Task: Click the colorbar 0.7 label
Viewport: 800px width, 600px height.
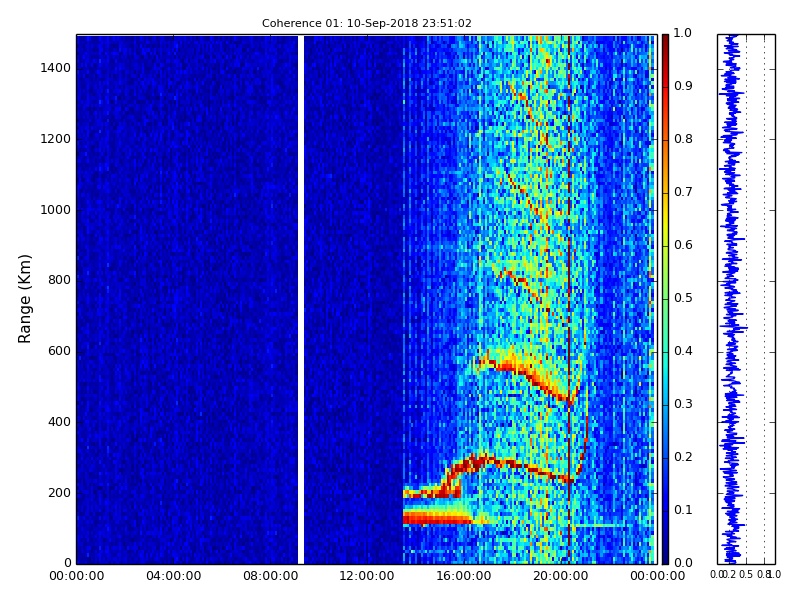Action: (x=683, y=192)
